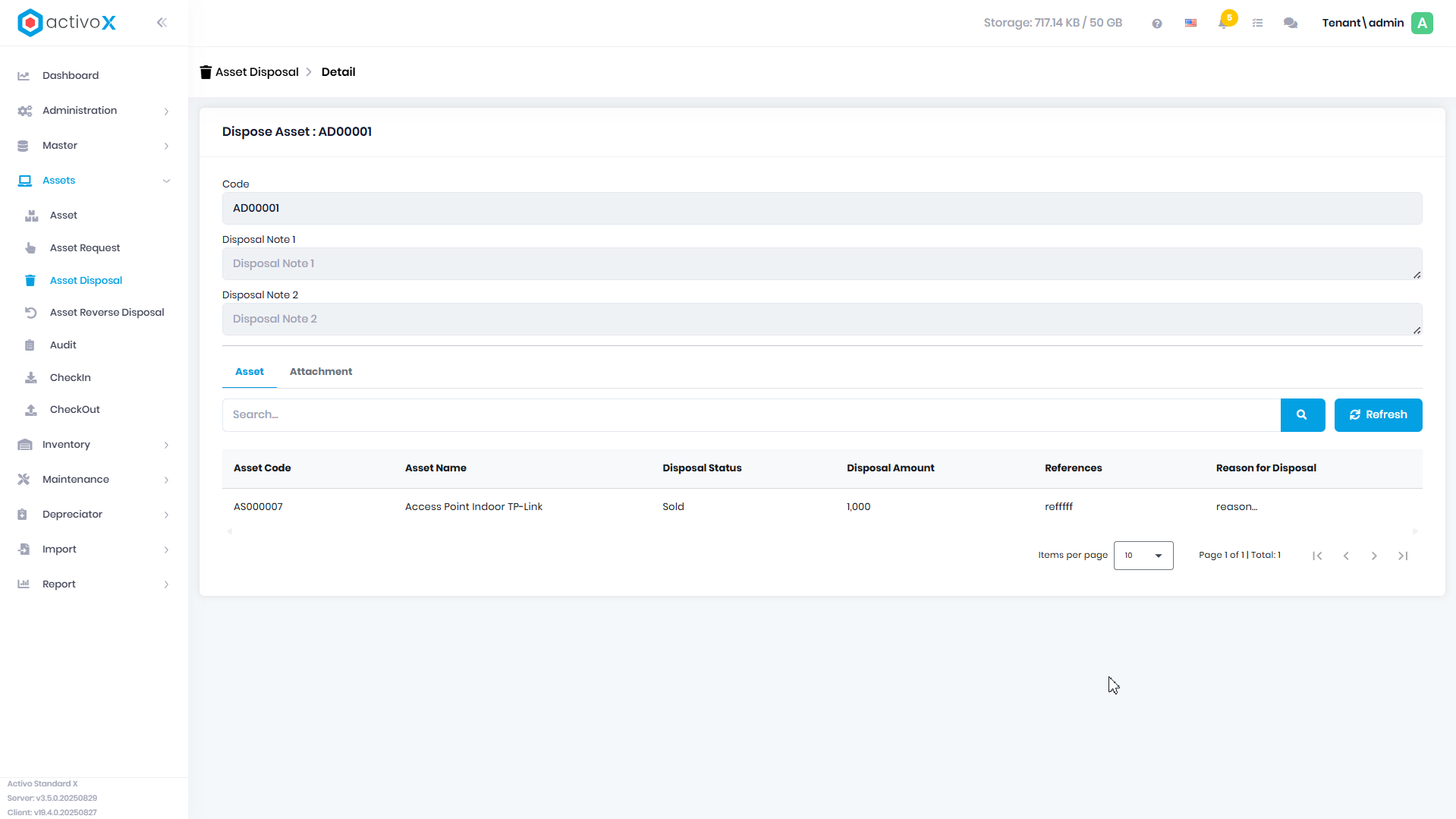This screenshot has width=1456, height=819.
Task: Click the Inventory warehouse icon
Action: click(x=25, y=445)
